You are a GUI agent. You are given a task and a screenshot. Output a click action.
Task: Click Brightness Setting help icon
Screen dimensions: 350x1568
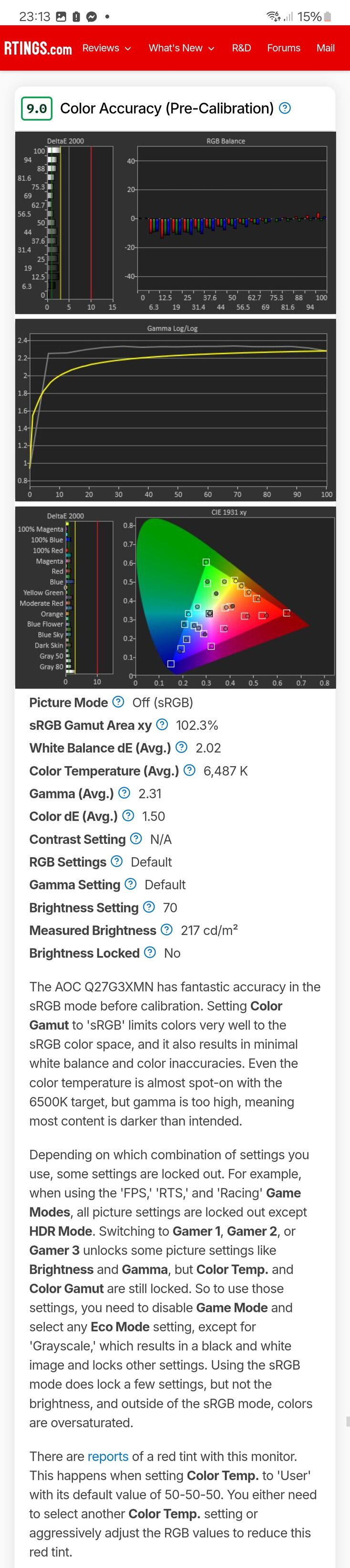[x=148, y=907]
